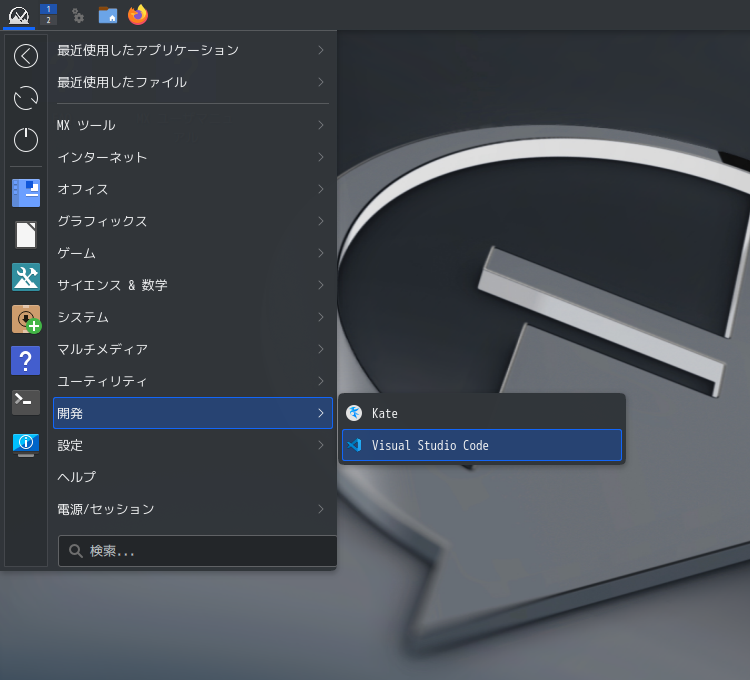The image size is (750, 680).
Task: Expand chevron beside ゲーム
Action: tap(321, 253)
